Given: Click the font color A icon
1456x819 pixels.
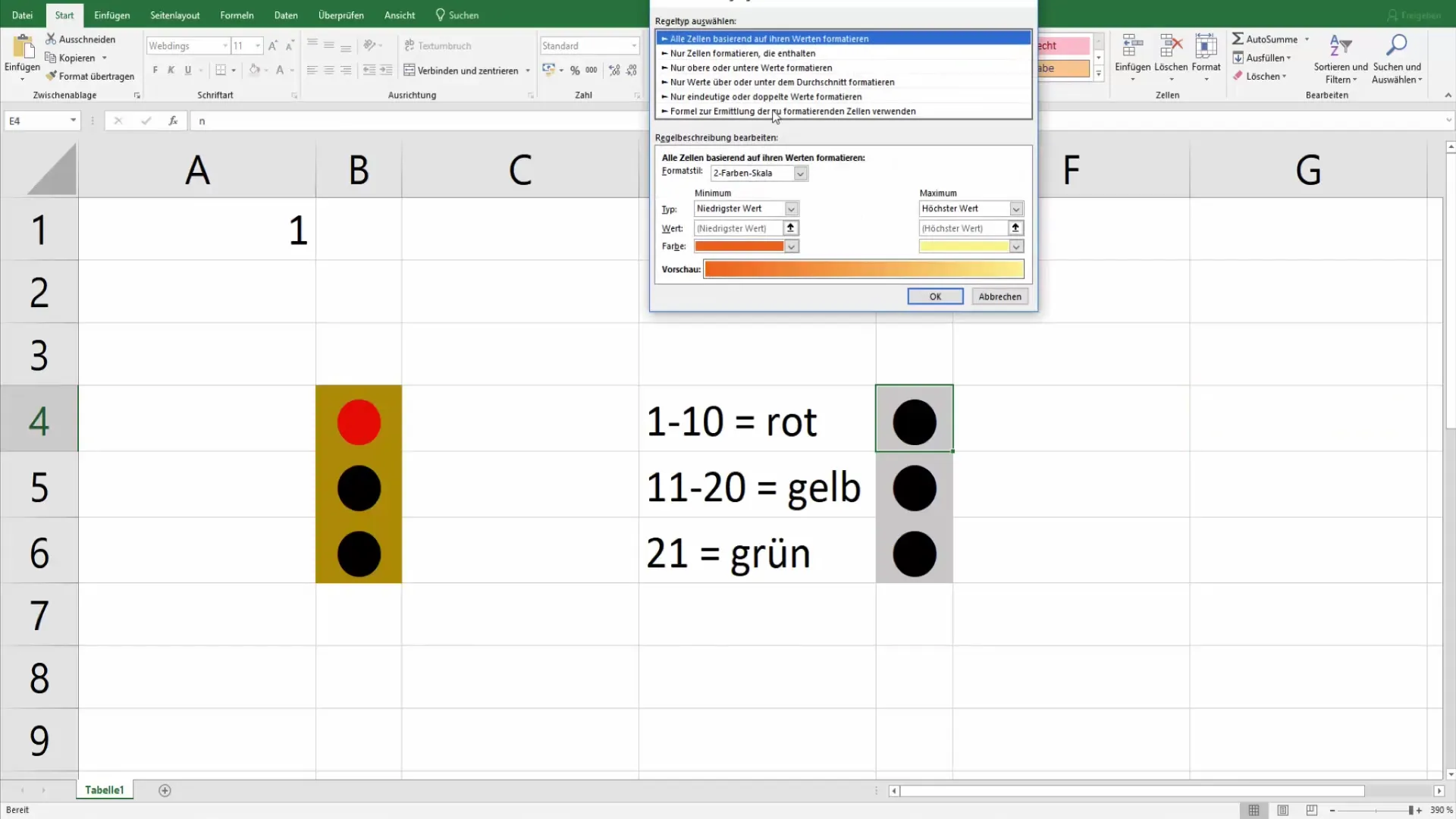Looking at the screenshot, I should coord(280,70).
